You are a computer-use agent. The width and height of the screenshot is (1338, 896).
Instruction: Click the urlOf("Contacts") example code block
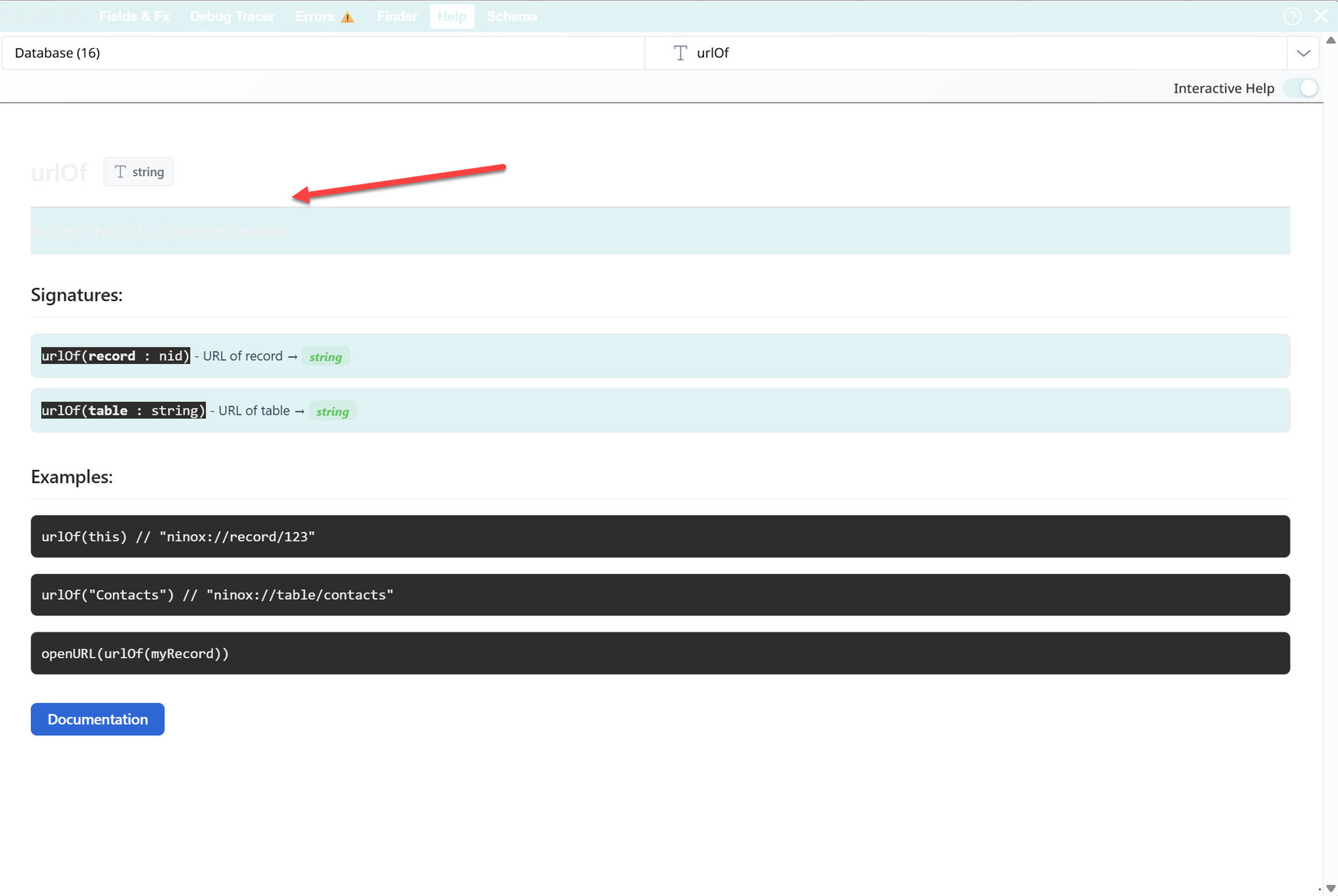coord(660,595)
